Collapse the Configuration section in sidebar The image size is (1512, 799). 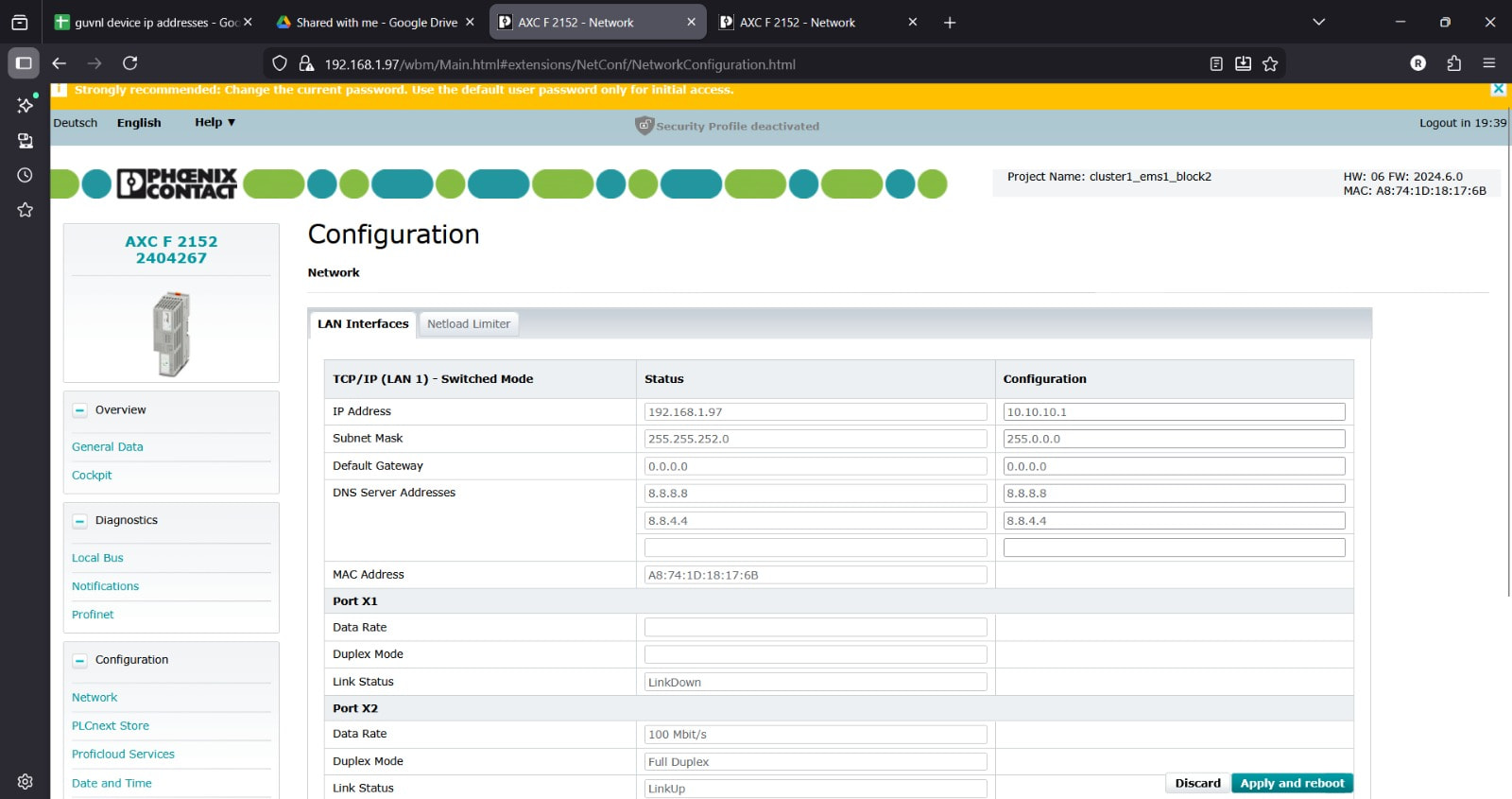[80, 660]
